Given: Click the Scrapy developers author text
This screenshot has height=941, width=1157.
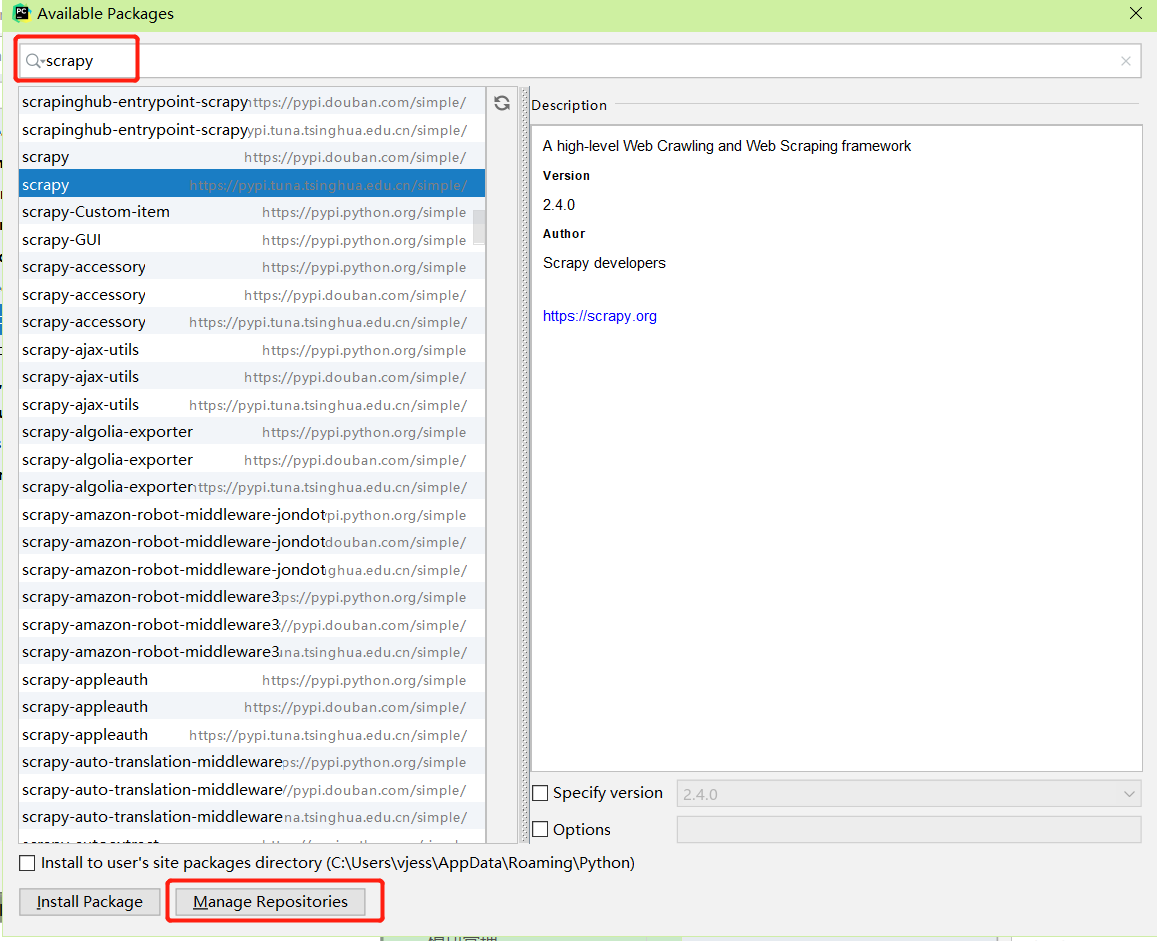Looking at the screenshot, I should pyautogui.click(x=604, y=263).
